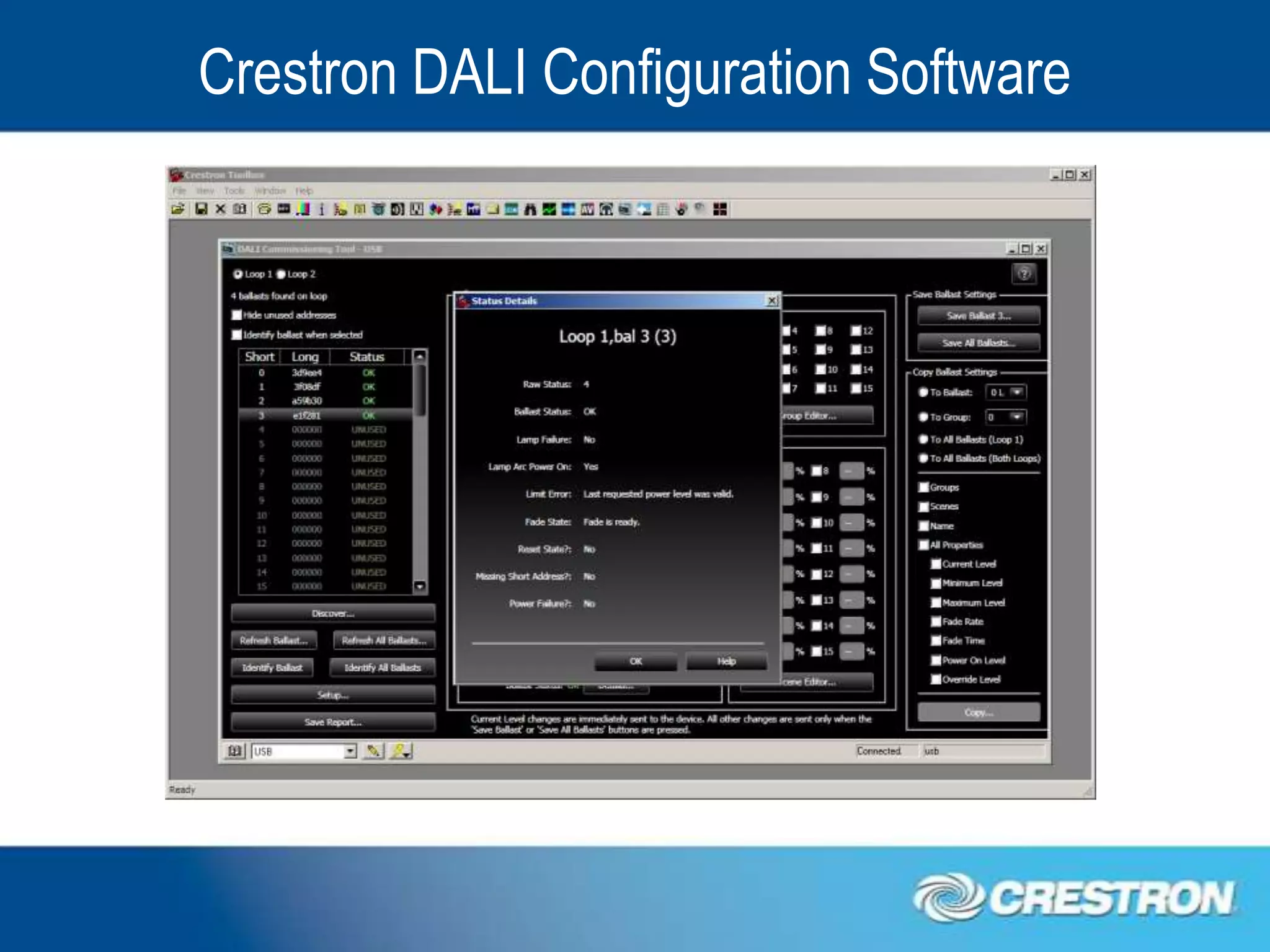Click the pencil edit icon beside USB dropdown
The width and height of the screenshot is (1270, 952).
point(373,751)
